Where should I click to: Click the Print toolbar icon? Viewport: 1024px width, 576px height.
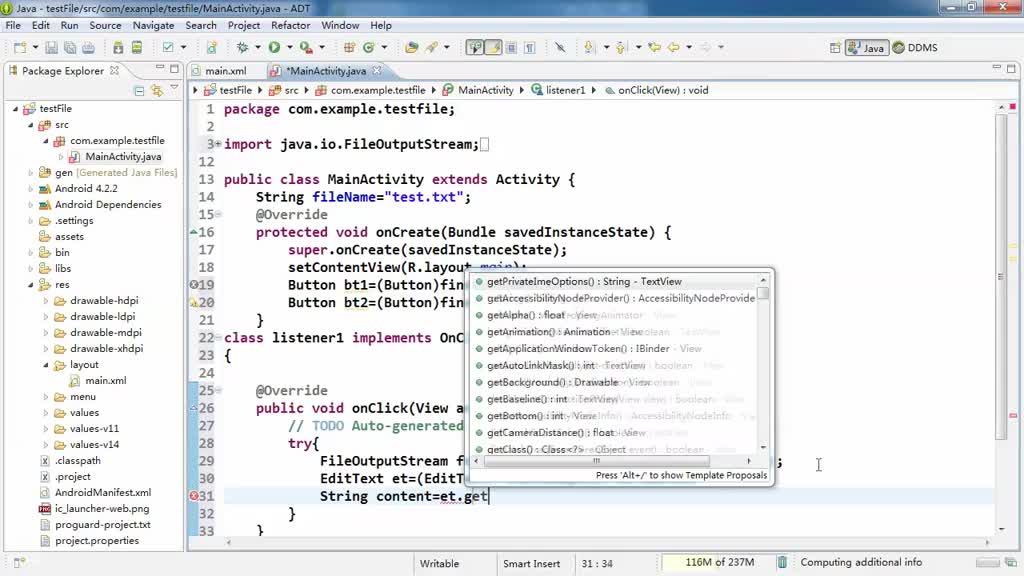(x=88, y=48)
